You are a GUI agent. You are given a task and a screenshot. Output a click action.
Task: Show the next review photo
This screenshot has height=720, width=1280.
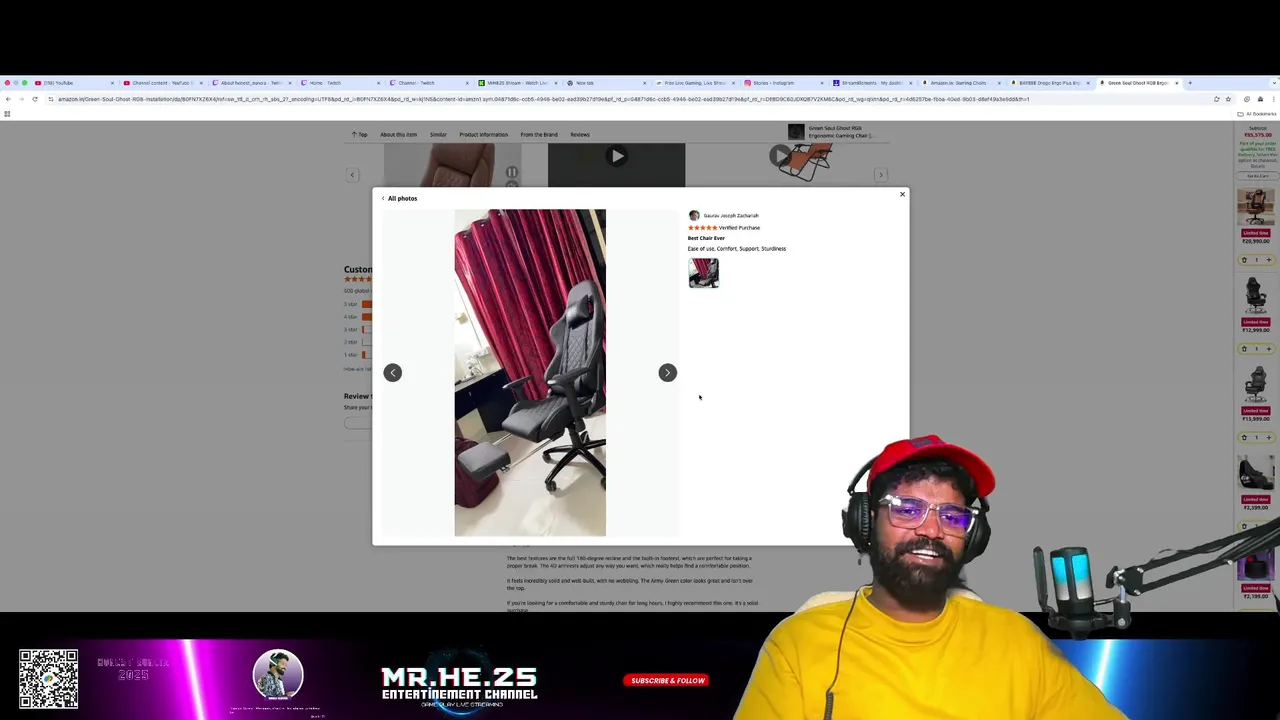667,372
